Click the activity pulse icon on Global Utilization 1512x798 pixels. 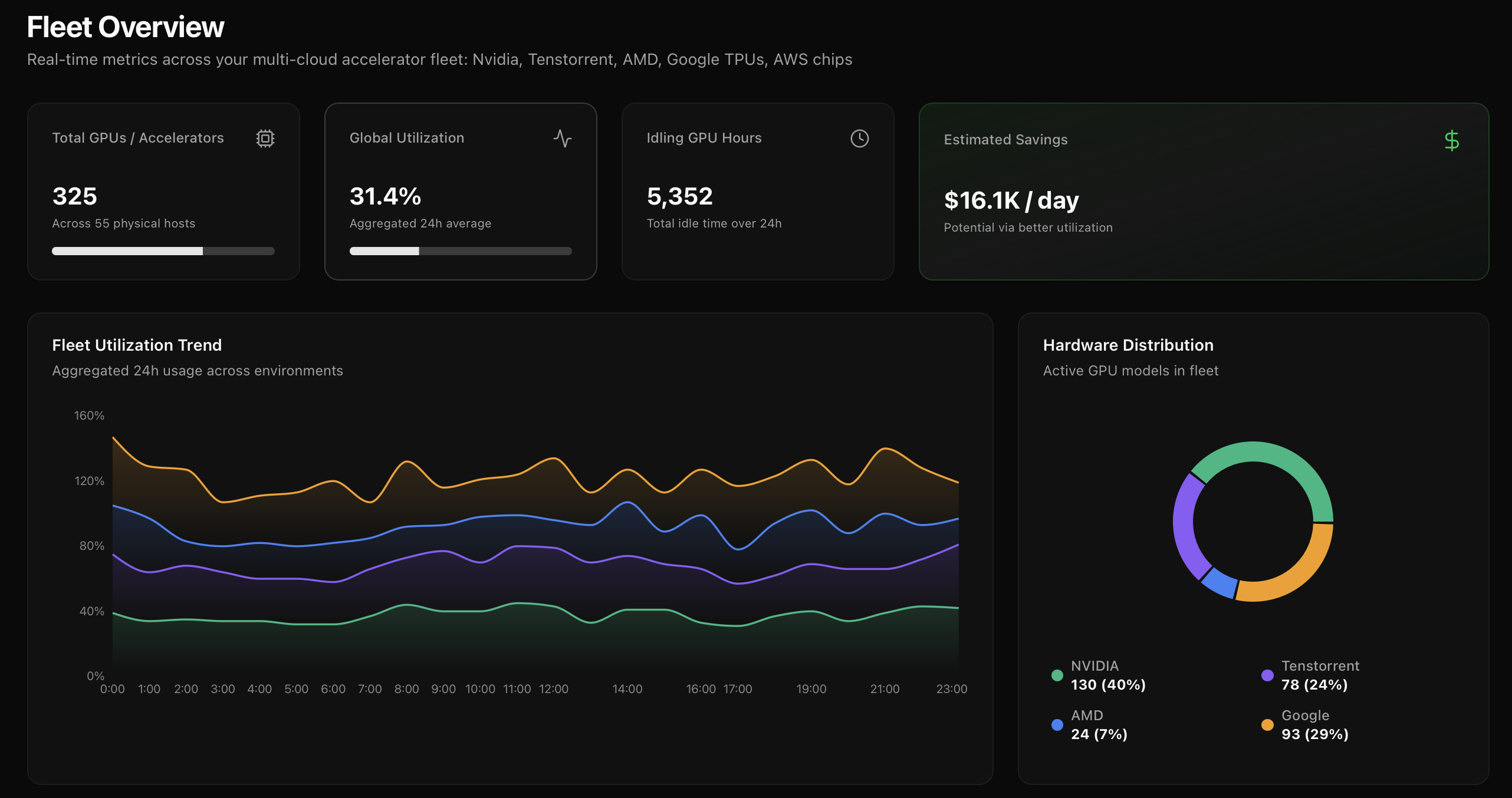(563, 139)
